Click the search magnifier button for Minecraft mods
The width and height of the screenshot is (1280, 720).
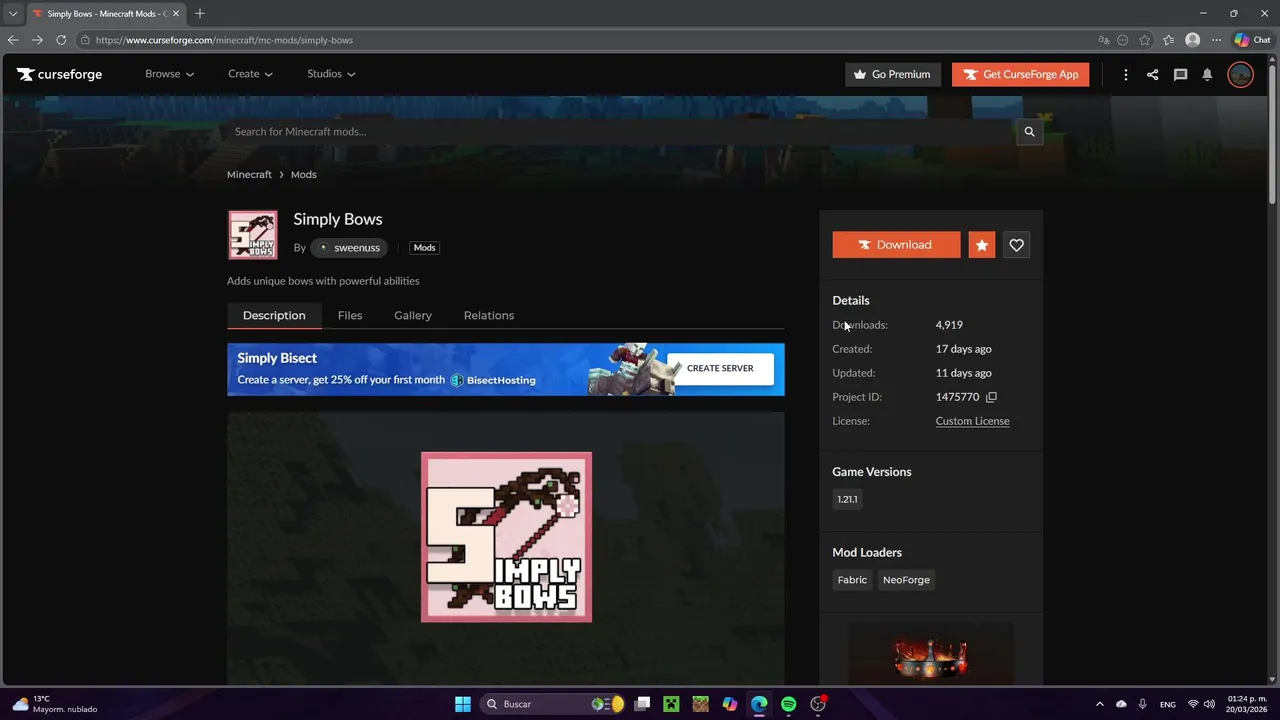(x=1029, y=132)
